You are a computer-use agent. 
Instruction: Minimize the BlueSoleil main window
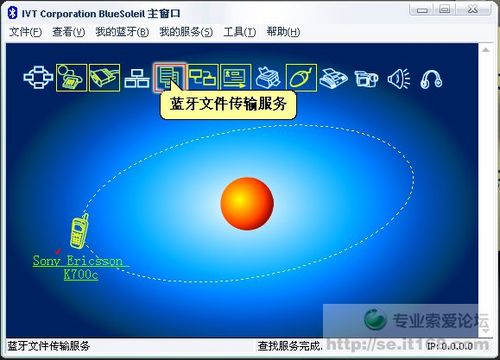(422, 9)
